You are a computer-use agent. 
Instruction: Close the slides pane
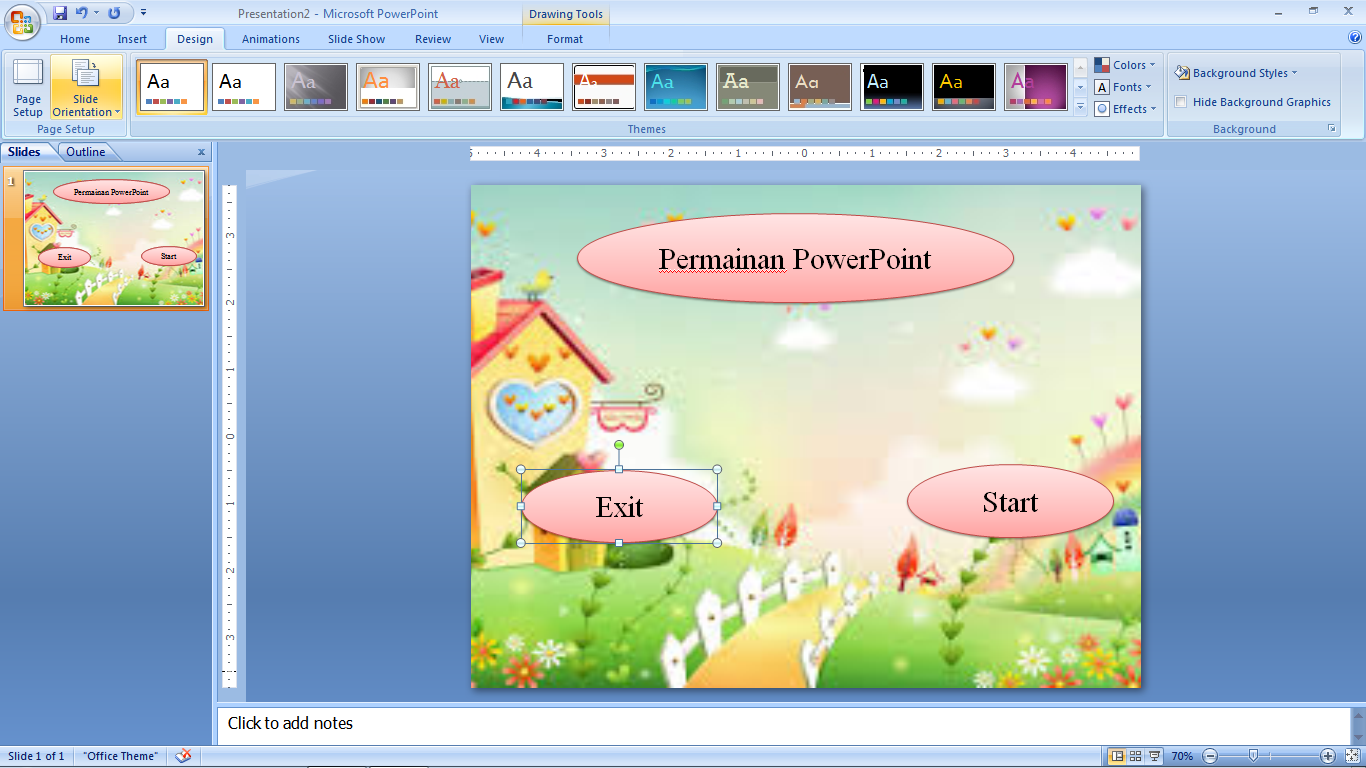pyautogui.click(x=201, y=152)
